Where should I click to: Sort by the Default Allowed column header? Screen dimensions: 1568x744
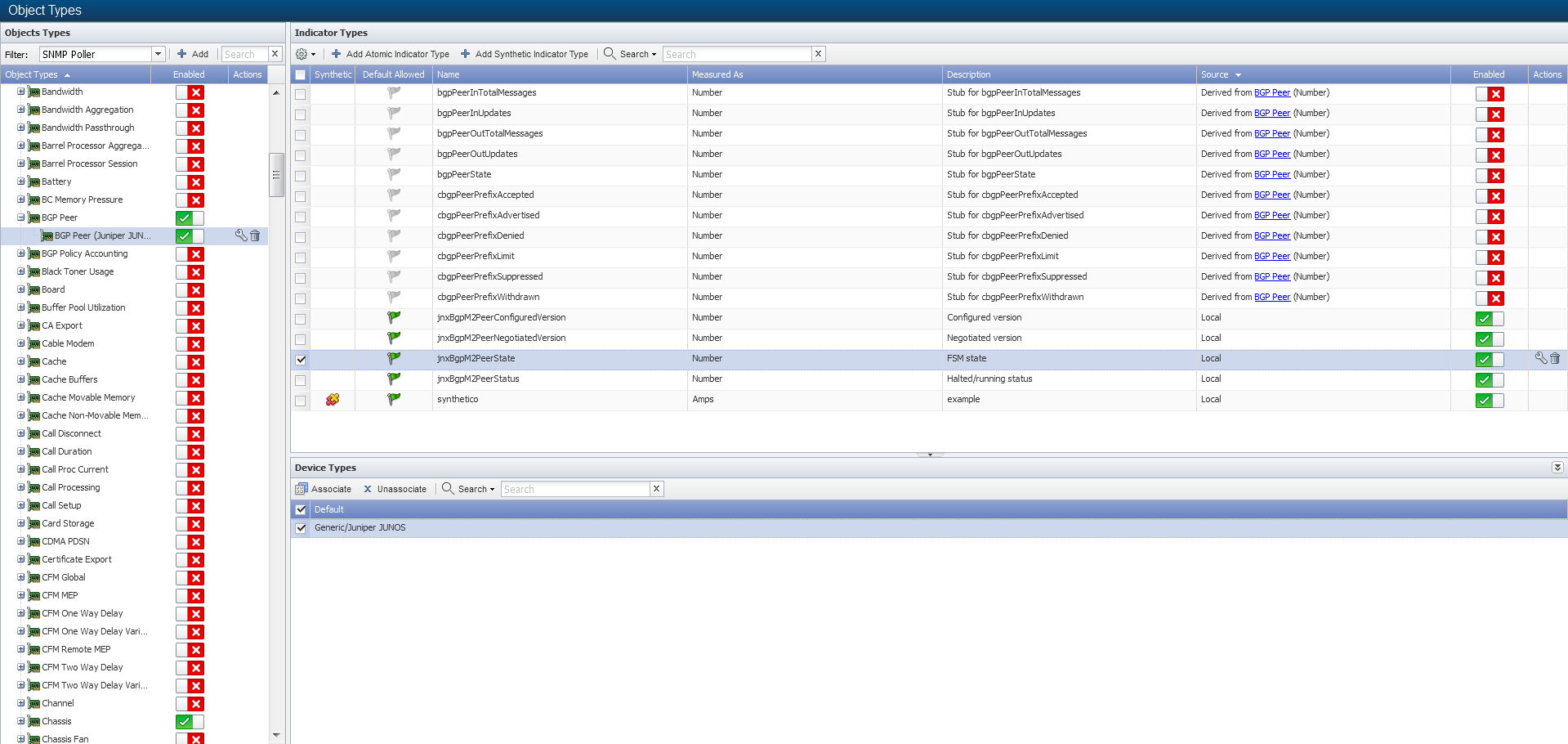394,74
